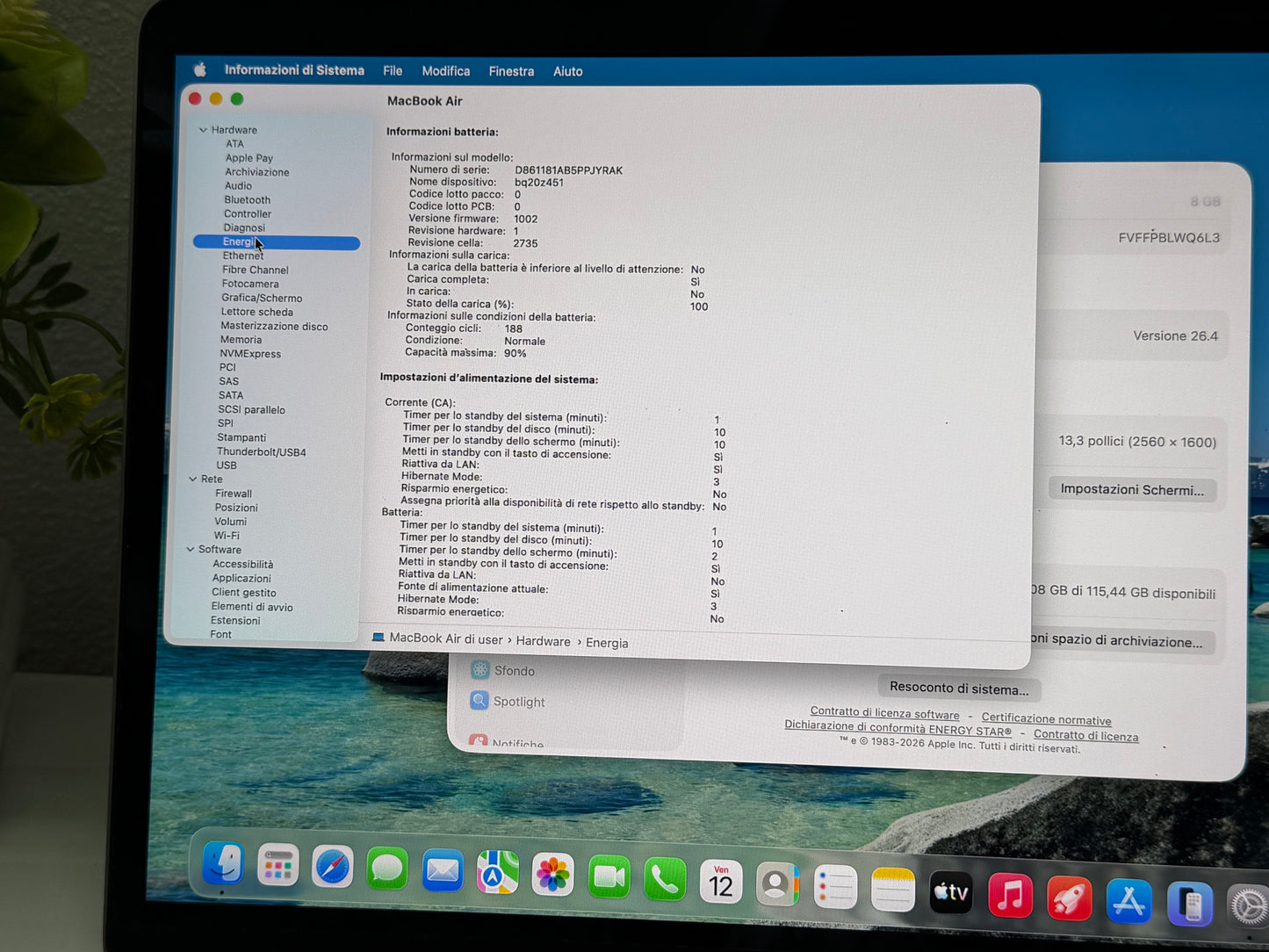The height and width of the screenshot is (952, 1269).
Task: Select NVMExpress in sidebar
Action: coord(250,354)
